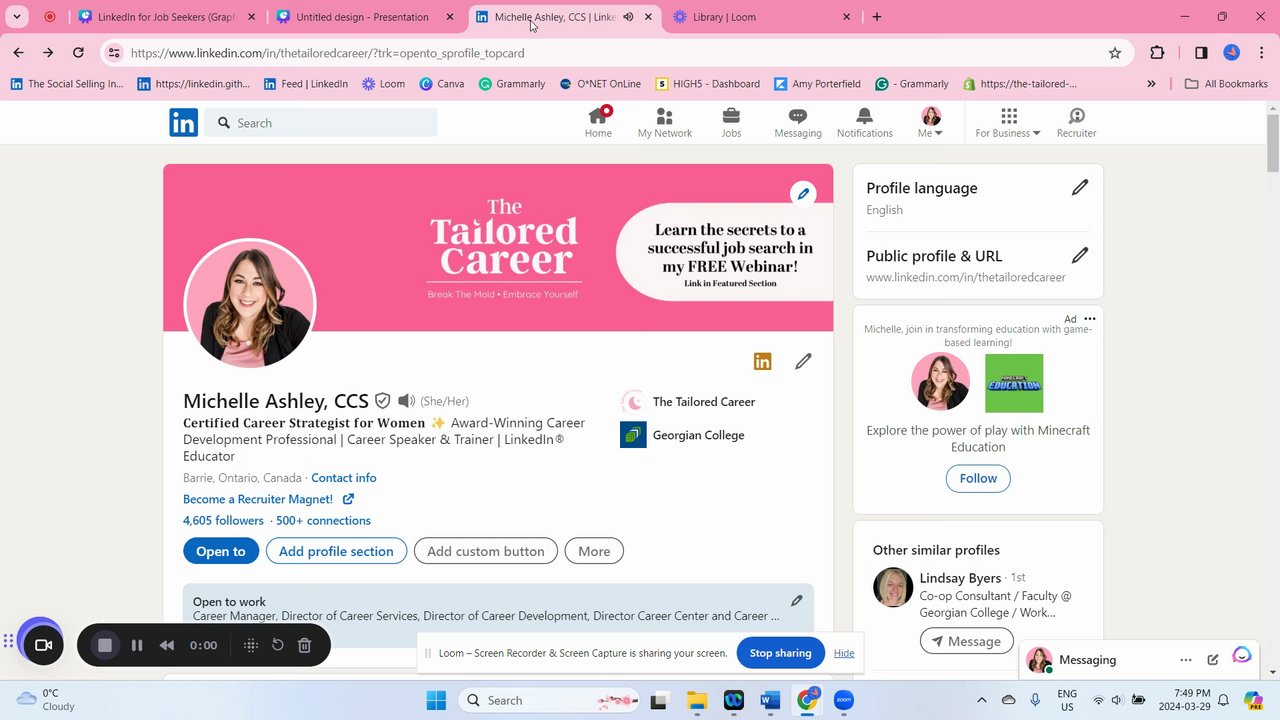The width and height of the screenshot is (1280, 720).
Task: Open a new browser tab
Action: [x=877, y=17]
